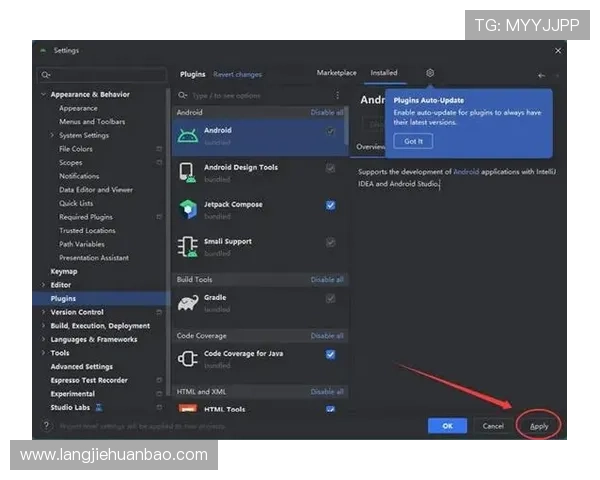
Task: Click the Android plugin robot icon
Action: [188, 136]
